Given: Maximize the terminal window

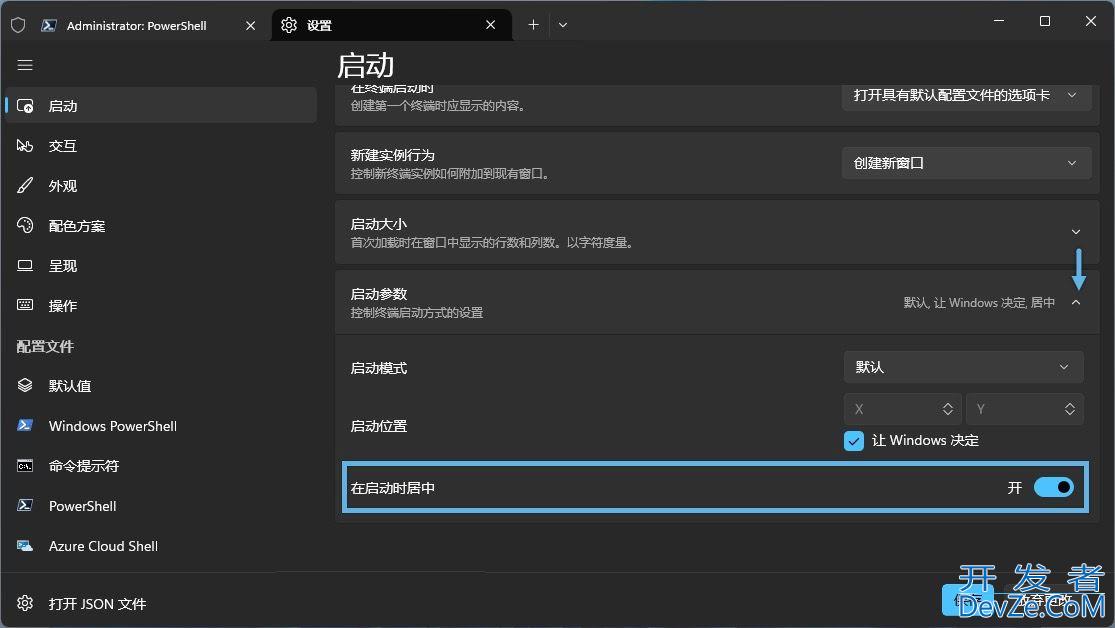Looking at the screenshot, I should tap(1045, 21).
